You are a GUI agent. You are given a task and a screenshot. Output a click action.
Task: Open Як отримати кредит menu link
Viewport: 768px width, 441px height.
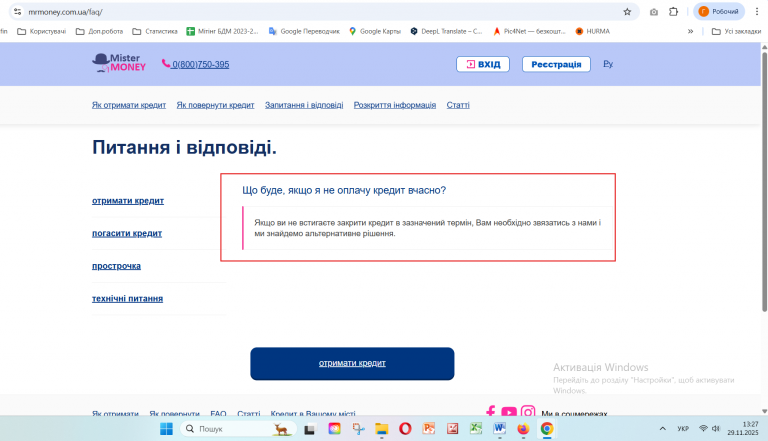(129, 105)
